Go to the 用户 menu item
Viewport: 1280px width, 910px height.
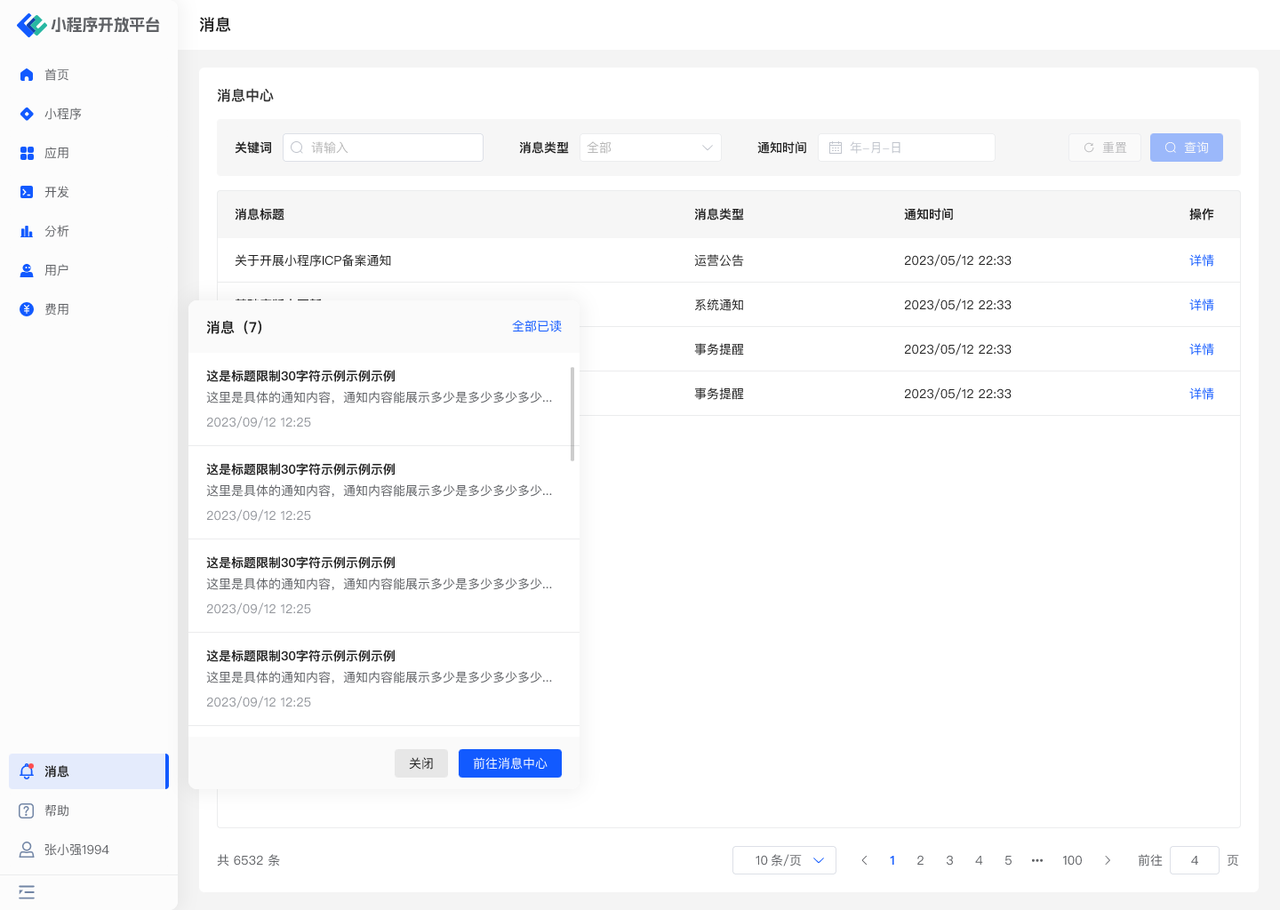(x=57, y=270)
